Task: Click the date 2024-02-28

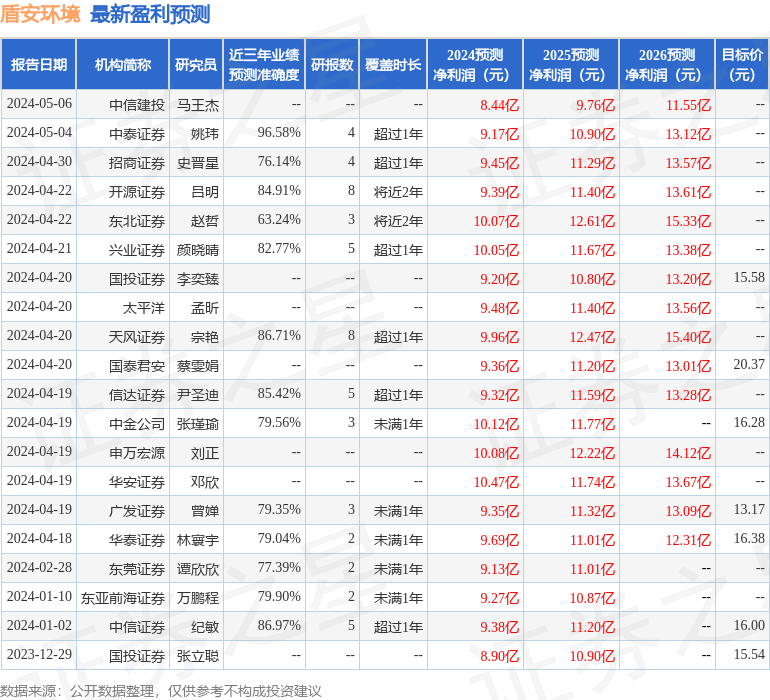Action: pos(39,567)
